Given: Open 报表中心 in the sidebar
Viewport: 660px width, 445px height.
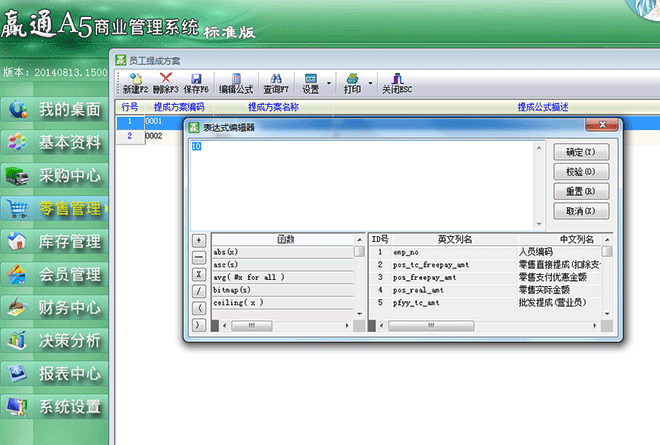Looking at the screenshot, I should point(54,373).
